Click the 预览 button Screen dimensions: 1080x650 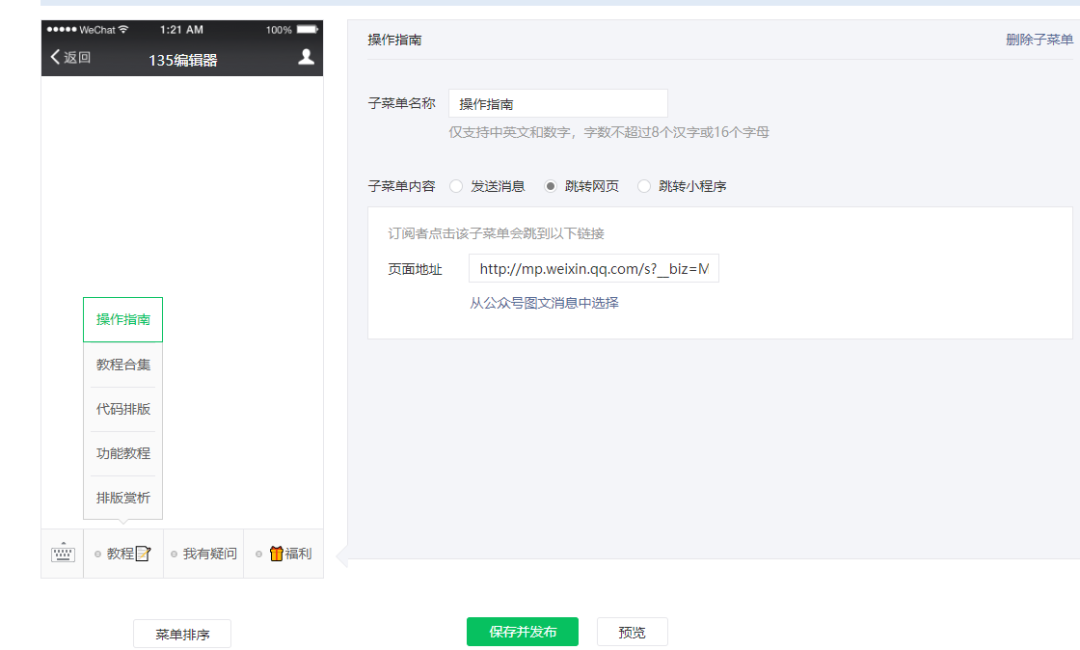(632, 631)
